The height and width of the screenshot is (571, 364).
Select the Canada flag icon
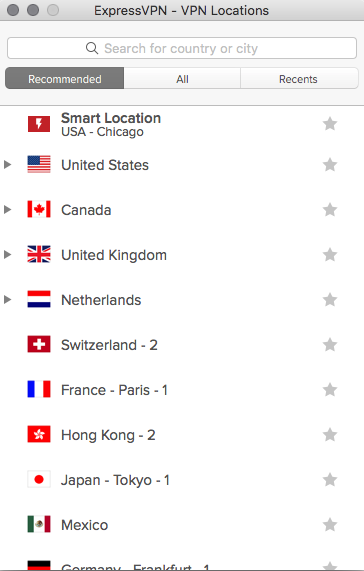[x=39, y=209]
